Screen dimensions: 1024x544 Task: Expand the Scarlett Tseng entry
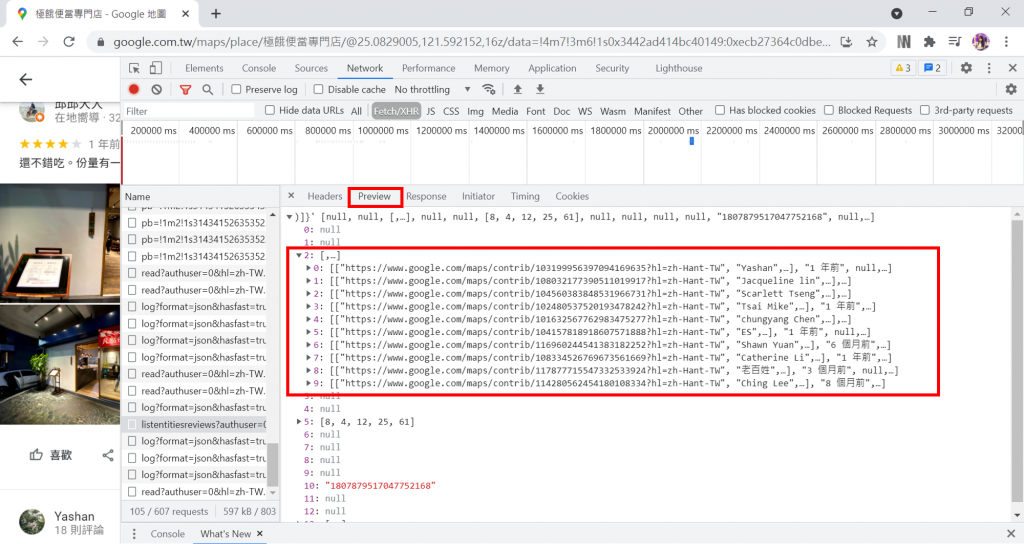308,294
